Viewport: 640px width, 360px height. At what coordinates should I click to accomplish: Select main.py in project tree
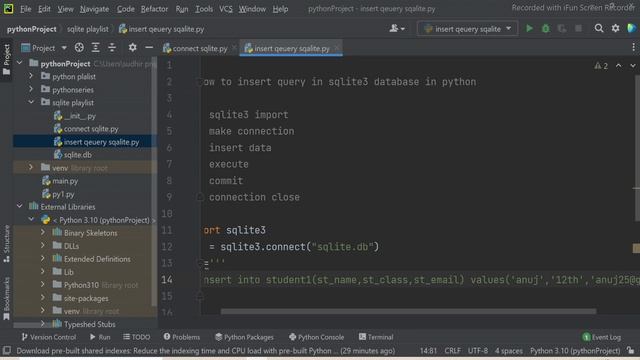[60, 181]
